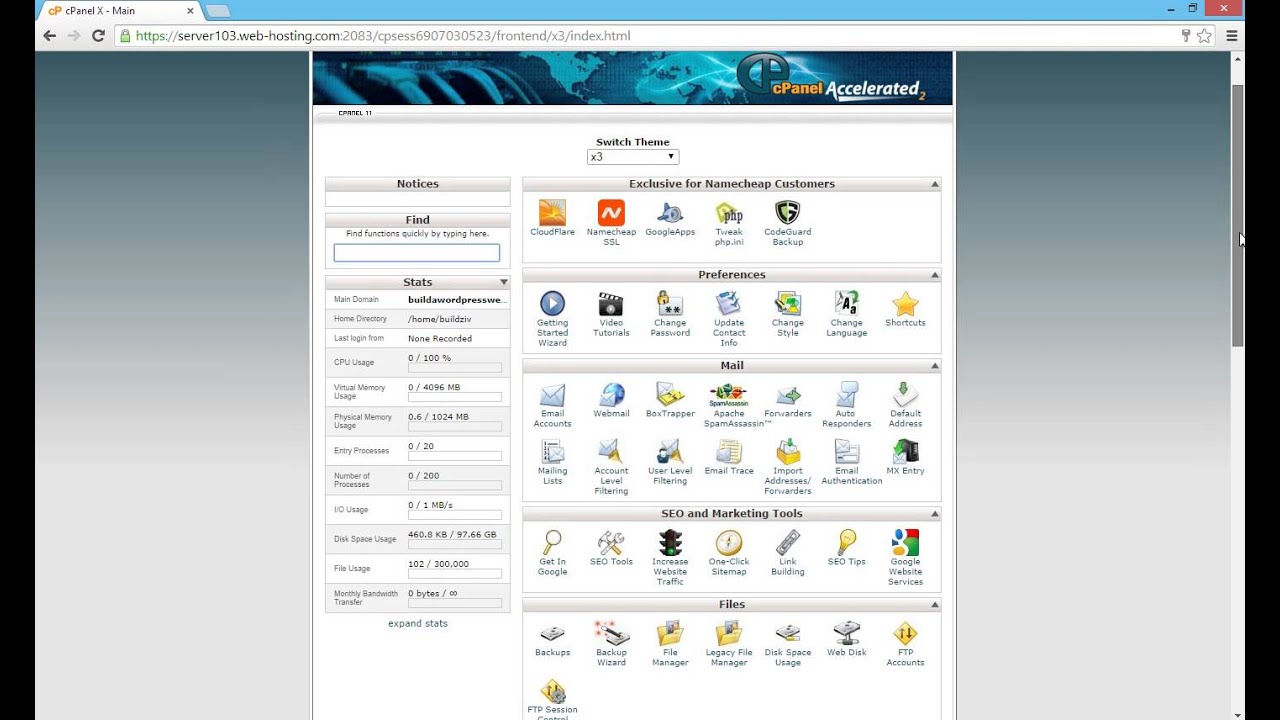1280x720 pixels.
Task: Bookmark this page with star
Action: pos(1205,36)
